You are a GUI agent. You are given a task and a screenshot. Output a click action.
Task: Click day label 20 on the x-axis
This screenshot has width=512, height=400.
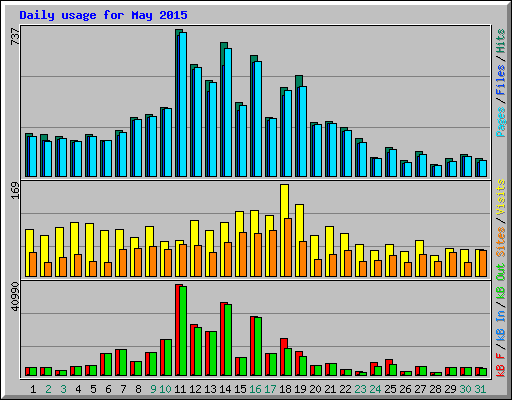click(x=315, y=389)
